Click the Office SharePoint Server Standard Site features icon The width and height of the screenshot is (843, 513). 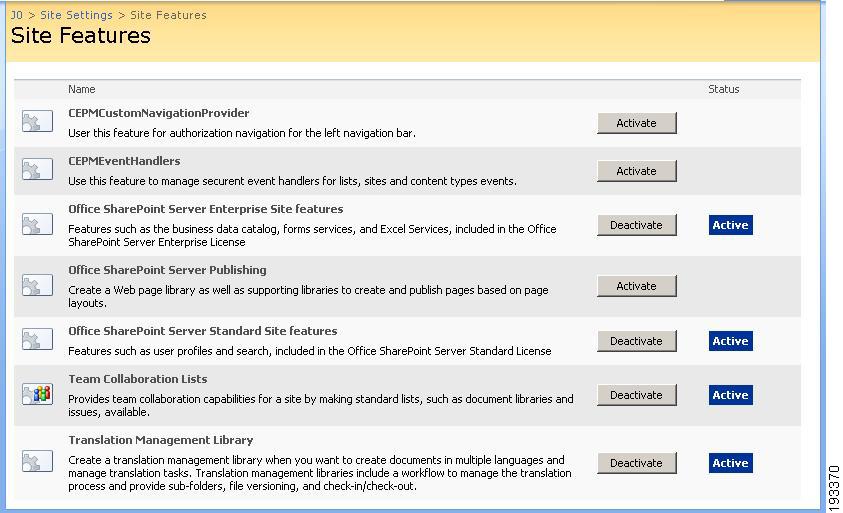[x=37, y=339]
